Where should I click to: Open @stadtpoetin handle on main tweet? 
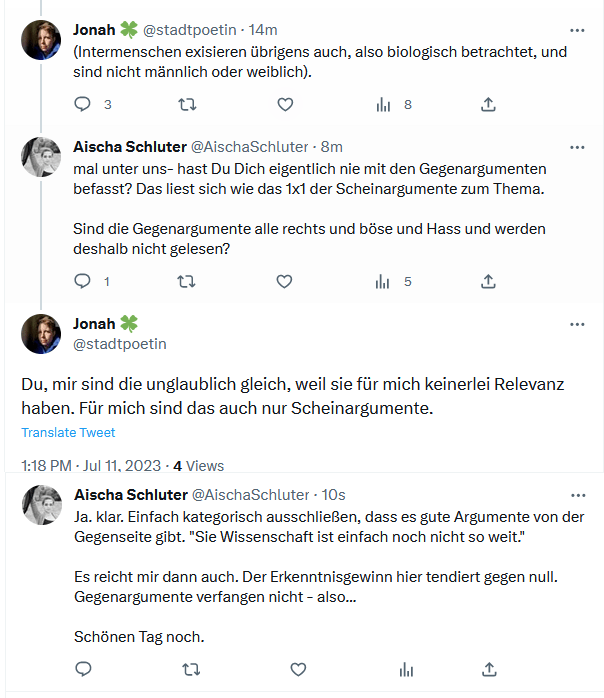119,343
